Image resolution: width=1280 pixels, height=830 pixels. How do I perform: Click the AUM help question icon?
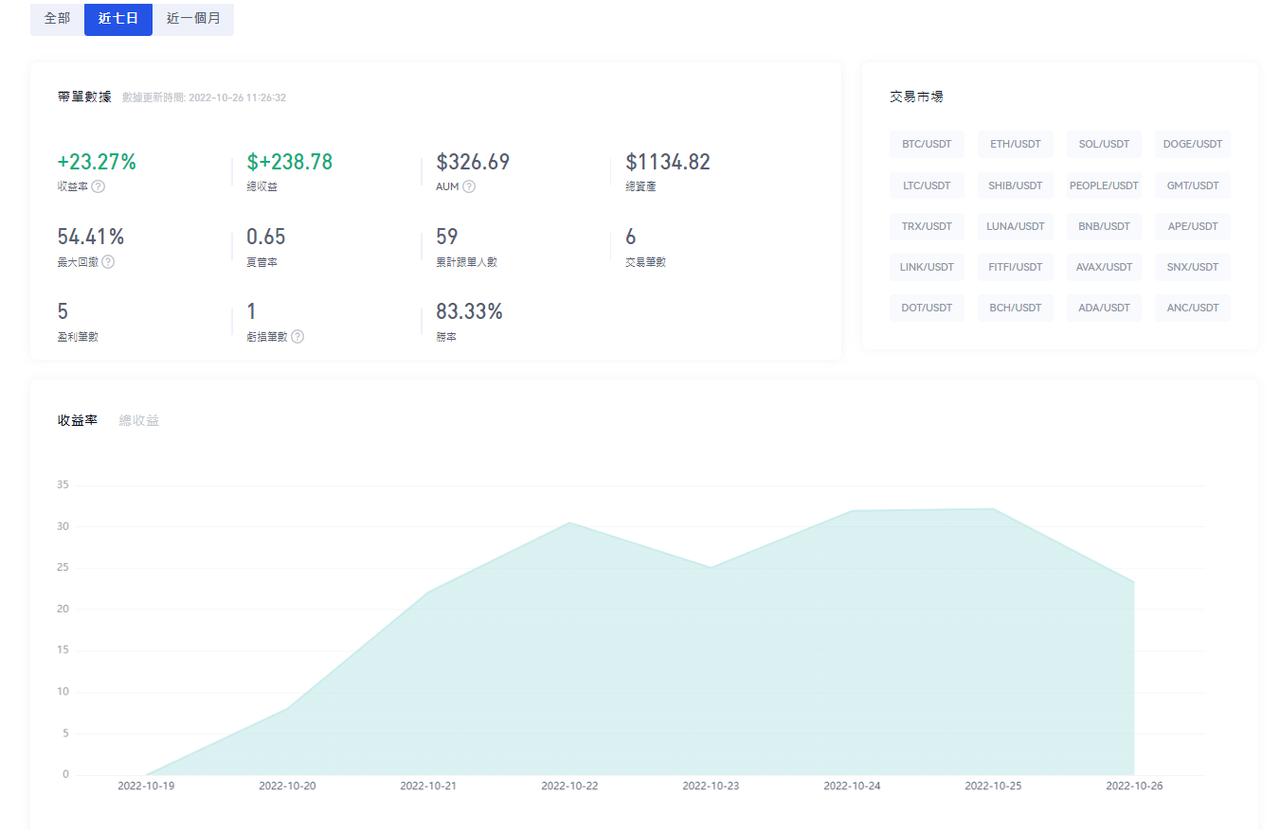pos(469,187)
